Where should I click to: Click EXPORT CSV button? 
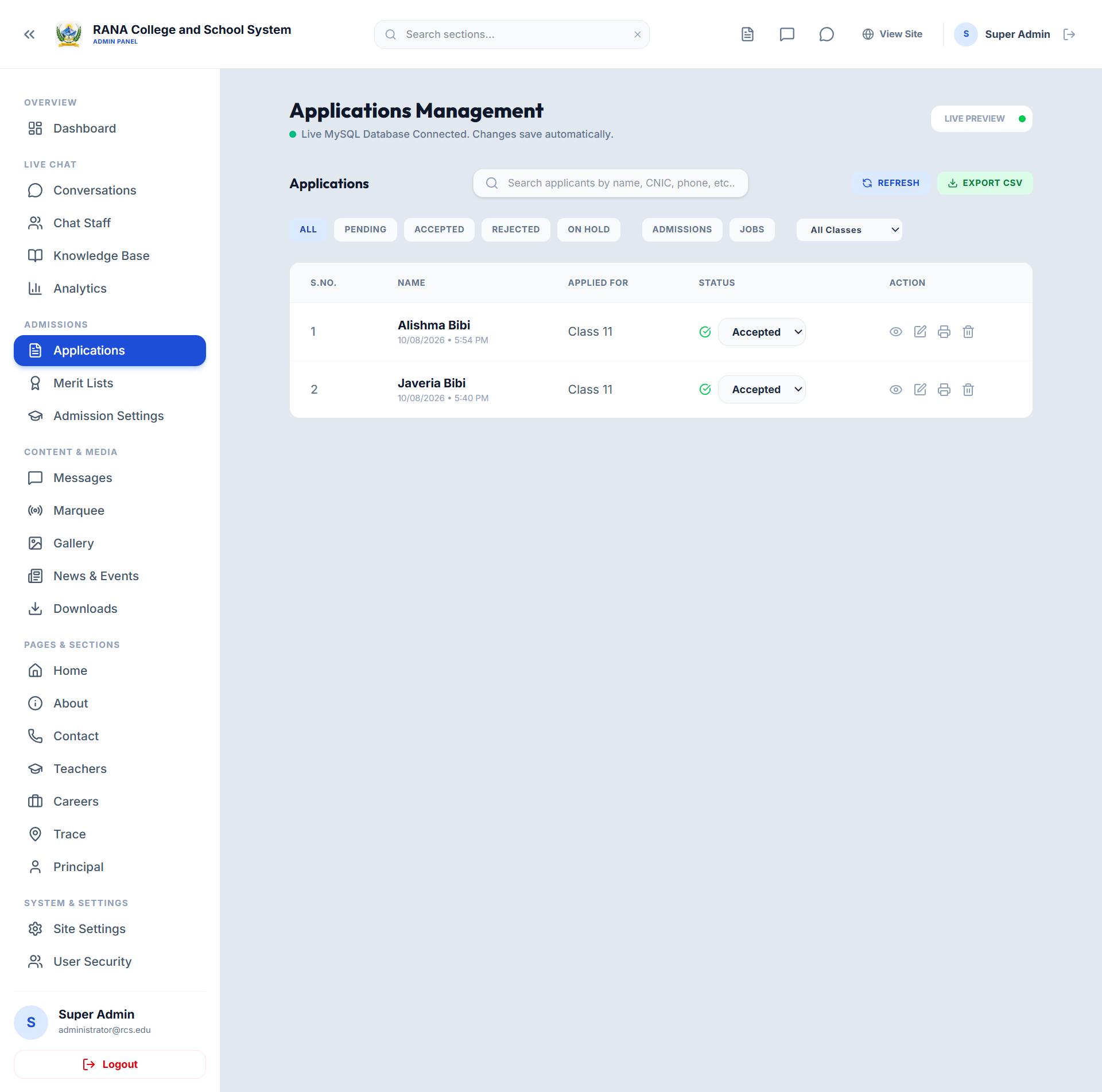(985, 183)
